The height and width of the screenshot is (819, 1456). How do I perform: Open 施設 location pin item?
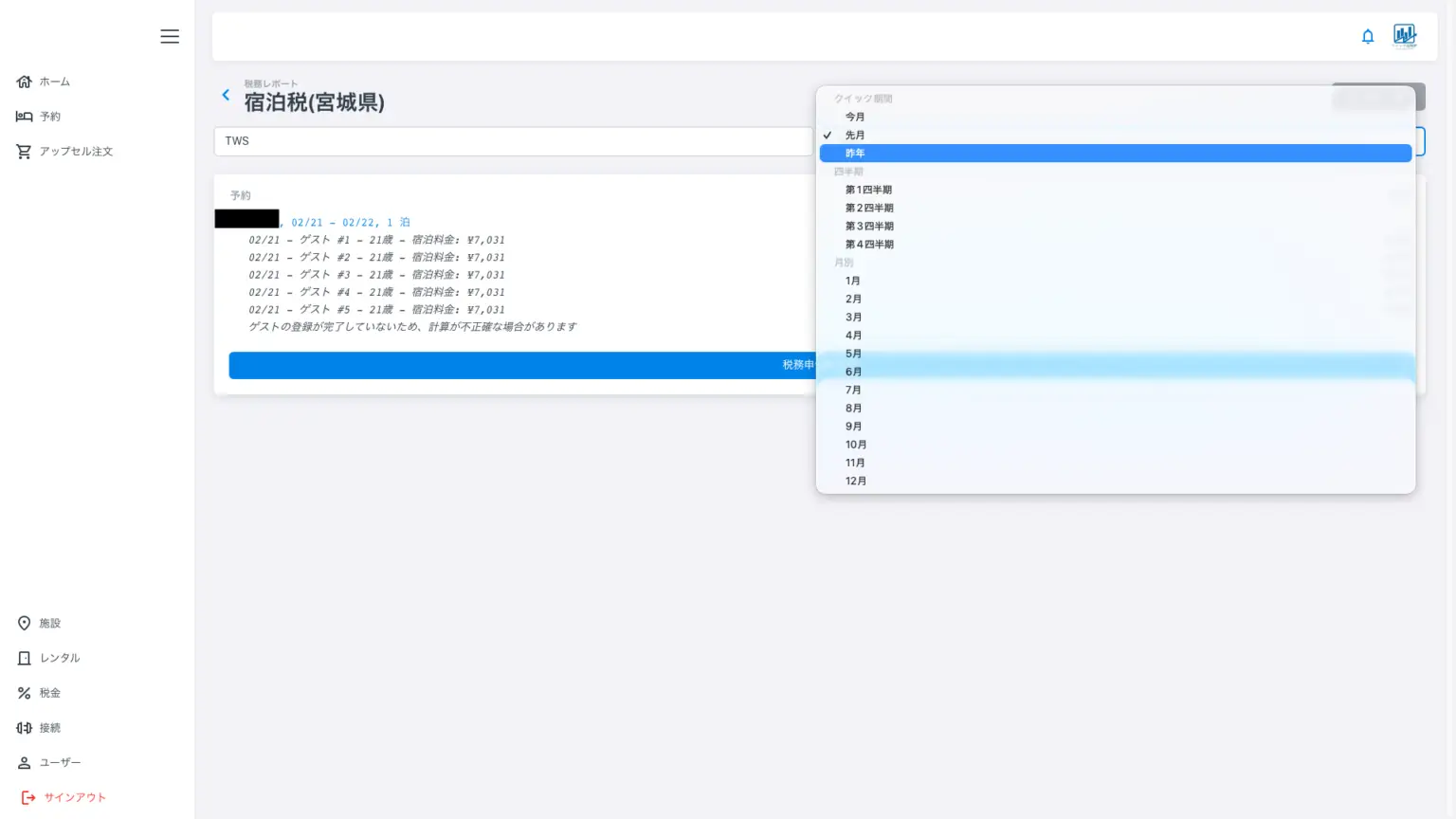[x=39, y=623]
